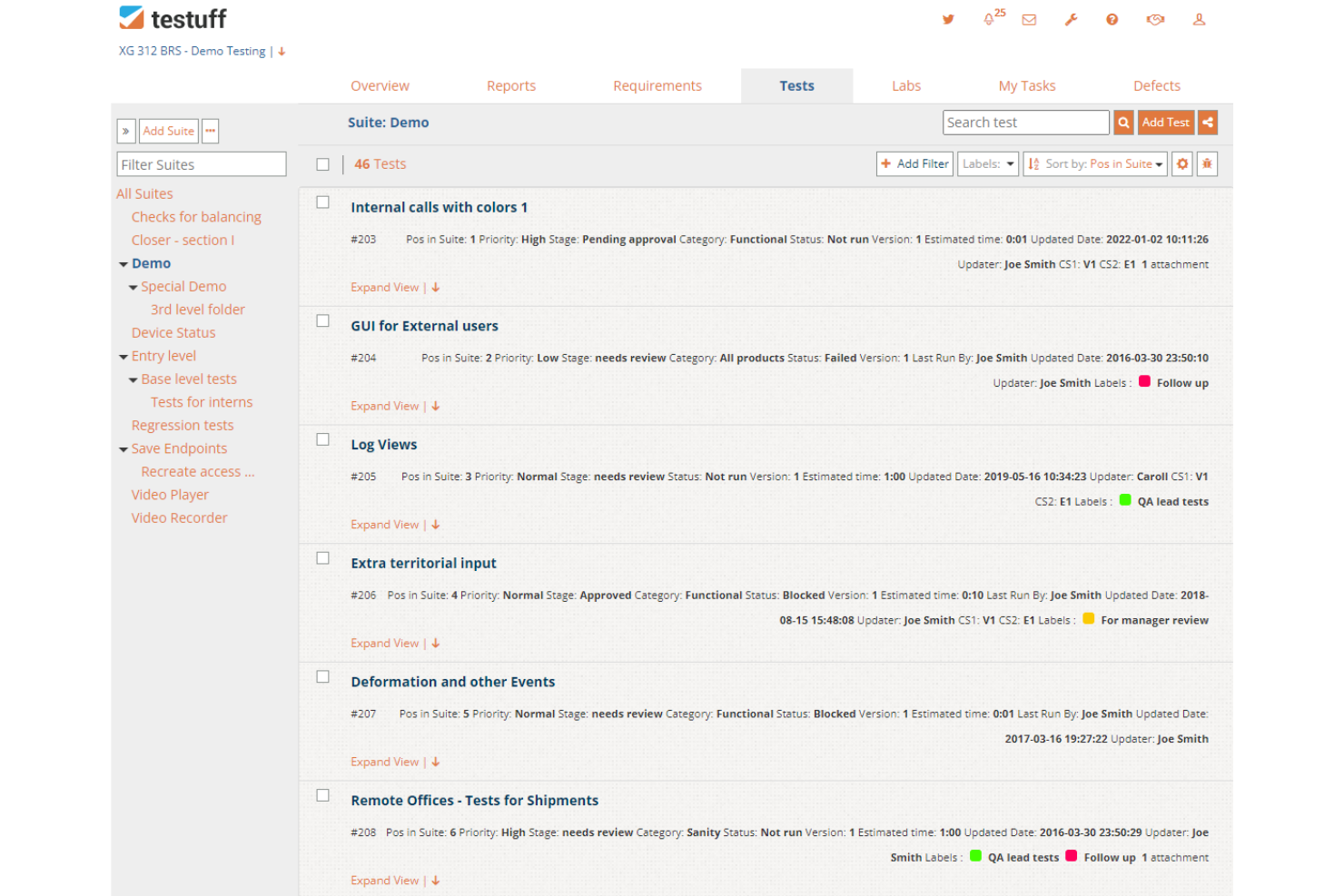Open the help question mark icon

(x=1111, y=19)
